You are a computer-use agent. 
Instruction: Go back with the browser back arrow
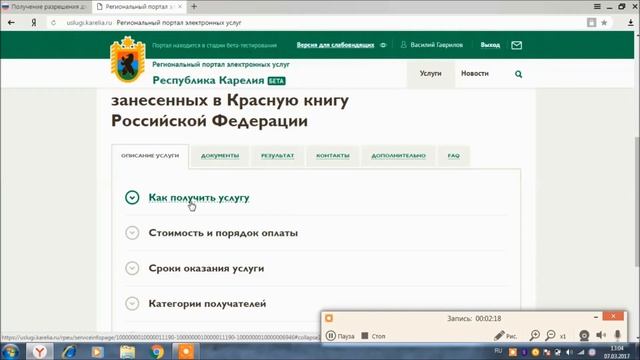click(11, 23)
